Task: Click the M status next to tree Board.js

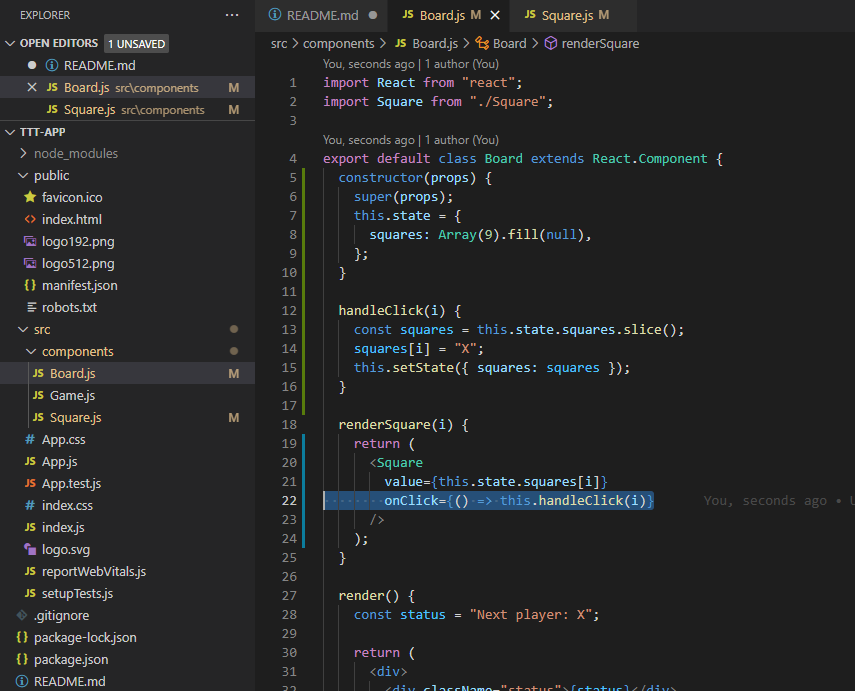Action: pyautogui.click(x=234, y=374)
